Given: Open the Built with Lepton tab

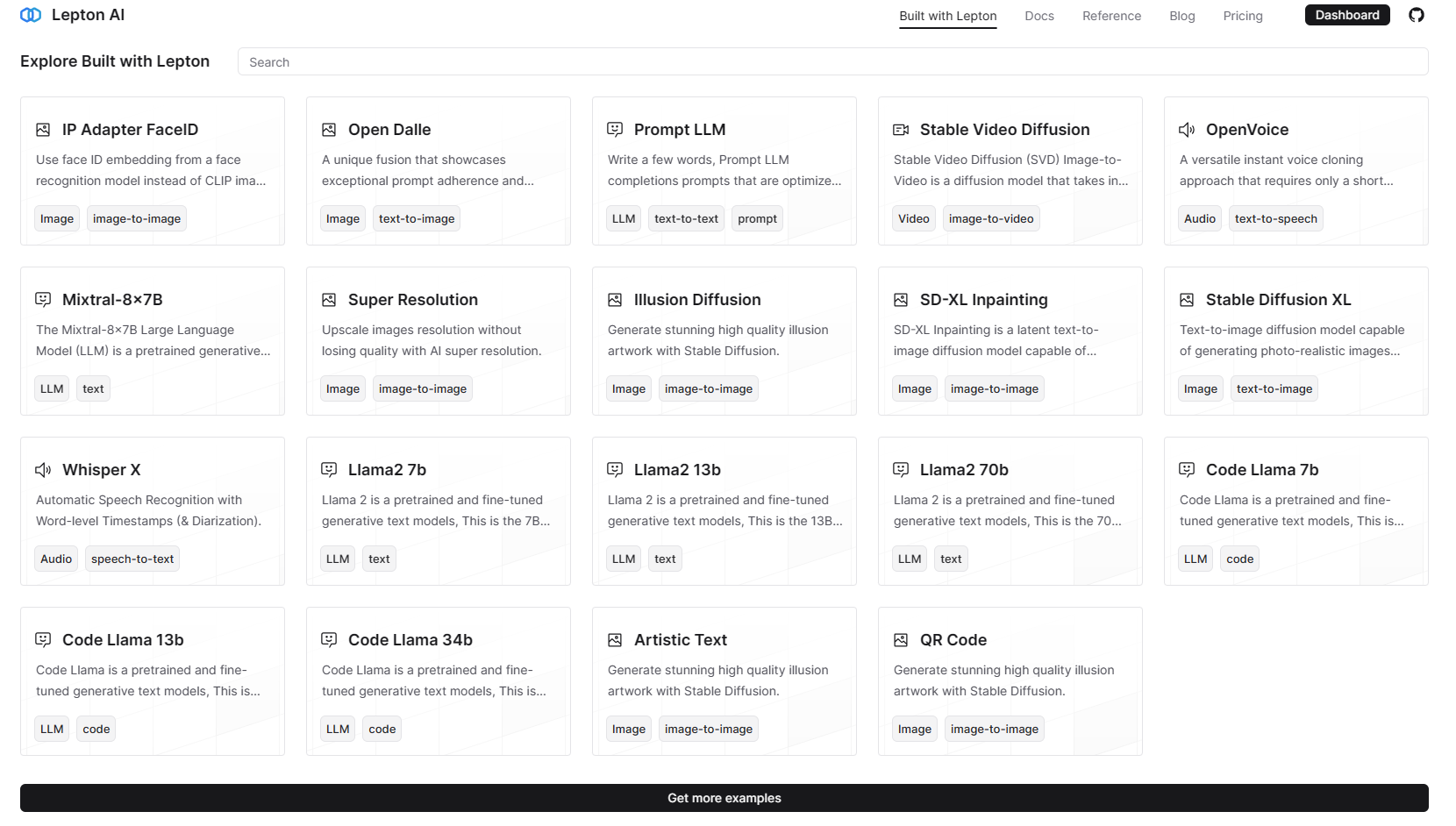Looking at the screenshot, I should tap(948, 16).
